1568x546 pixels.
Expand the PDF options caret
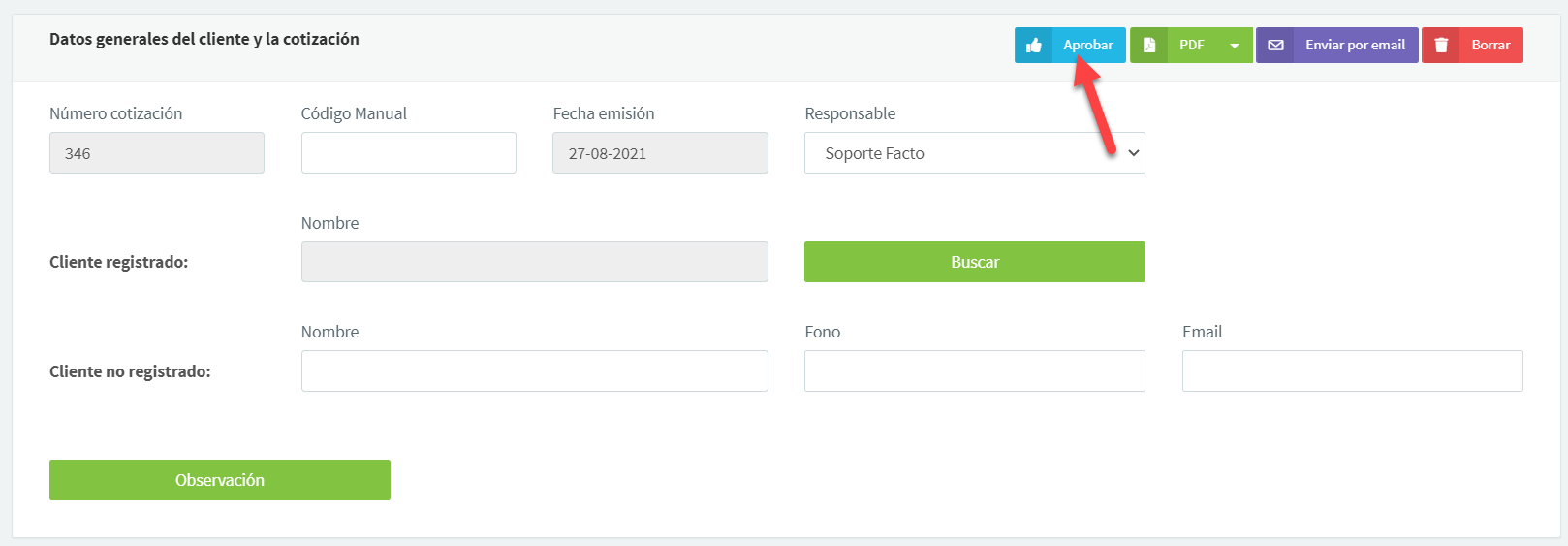[x=1235, y=46]
